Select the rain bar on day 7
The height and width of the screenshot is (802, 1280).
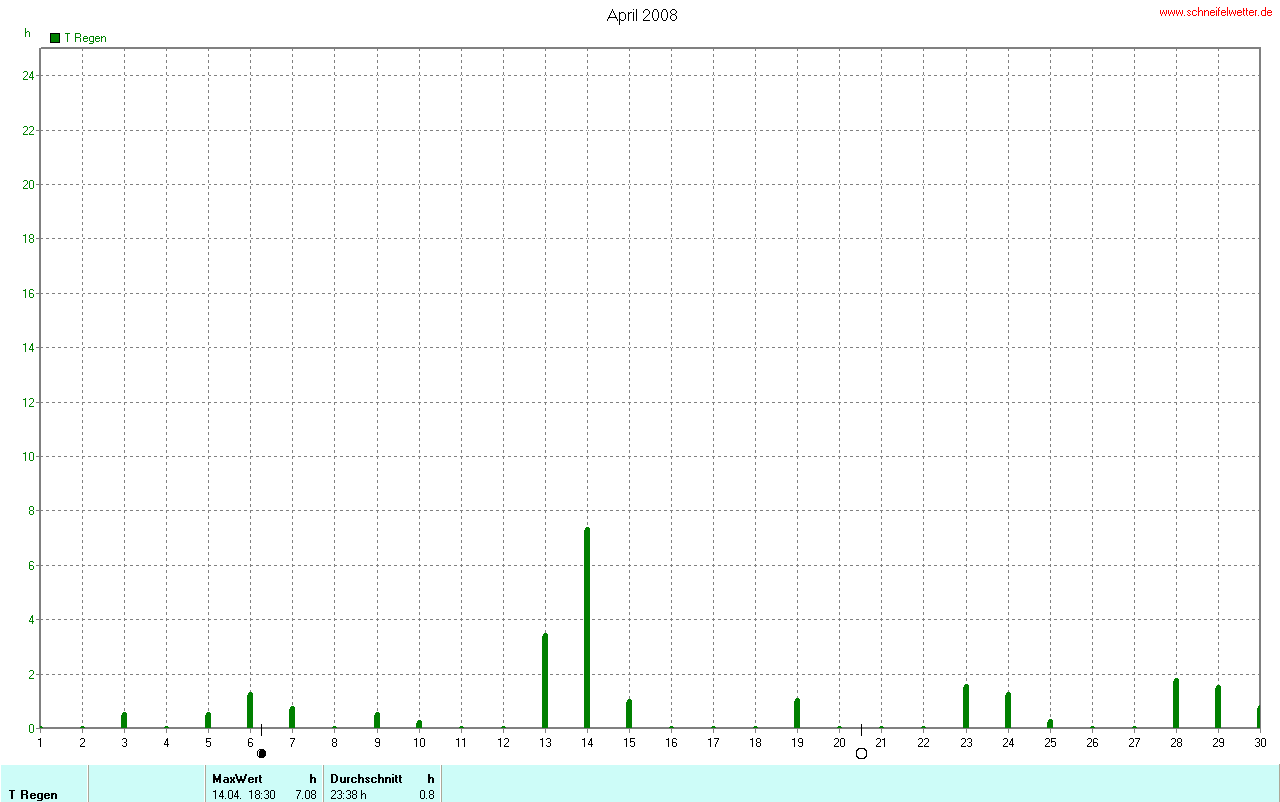click(292, 717)
